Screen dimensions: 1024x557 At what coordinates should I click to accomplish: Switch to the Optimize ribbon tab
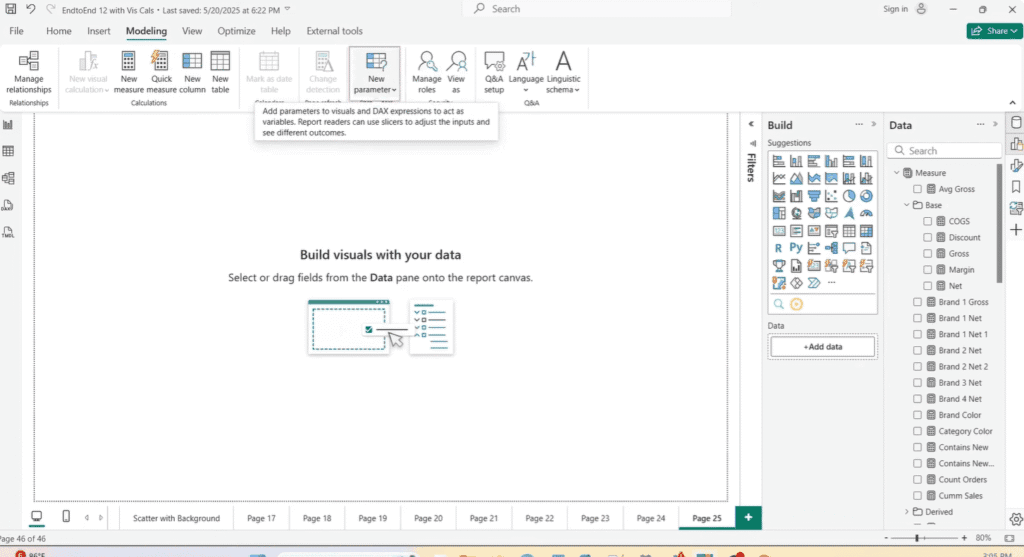[x=236, y=31]
